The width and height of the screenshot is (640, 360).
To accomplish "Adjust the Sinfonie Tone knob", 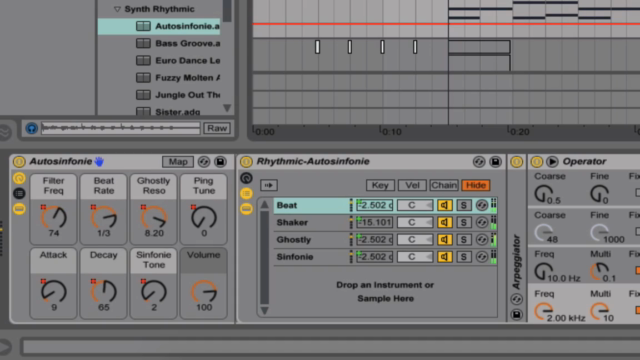I will [154, 291].
